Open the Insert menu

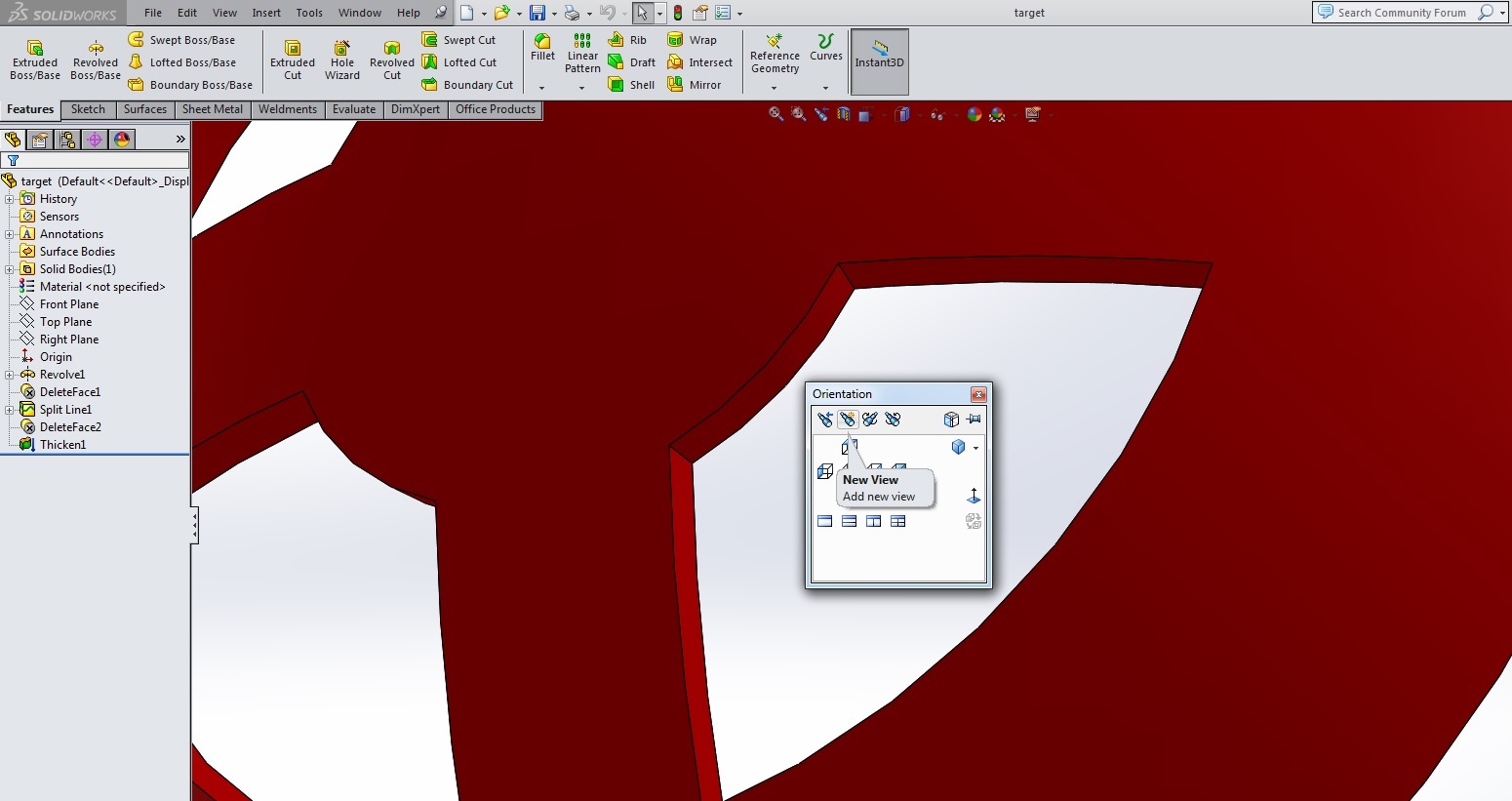[x=266, y=13]
